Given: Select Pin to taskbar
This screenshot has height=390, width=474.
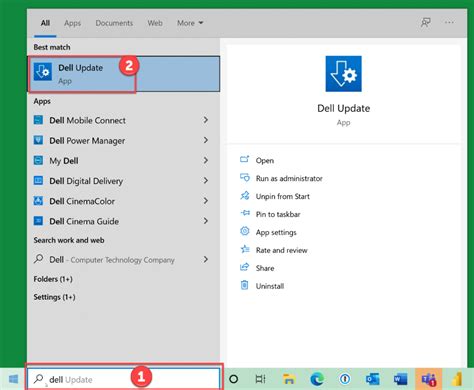Looking at the screenshot, I should (x=278, y=214).
